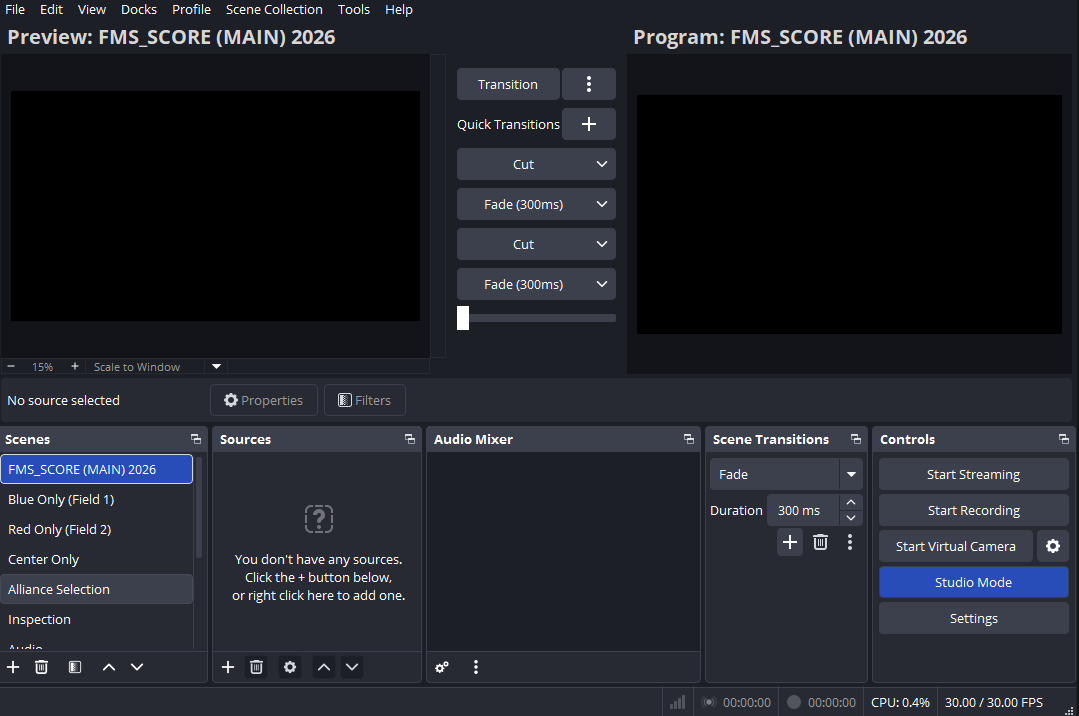Viewport: 1079px width, 716px height.
Task: Open the preview Scale to Window dropdown
Action: (x=217, y=367)
